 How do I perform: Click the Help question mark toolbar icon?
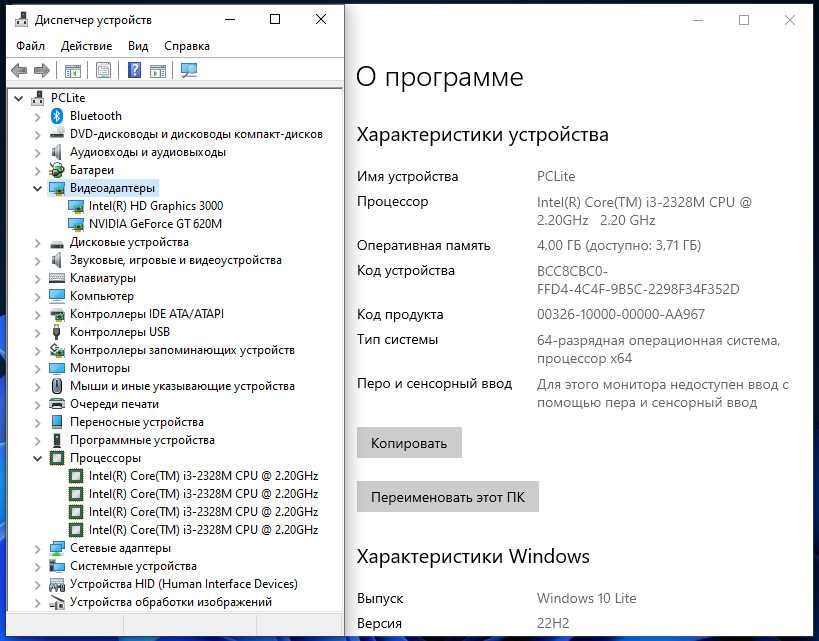click(134, 70)
